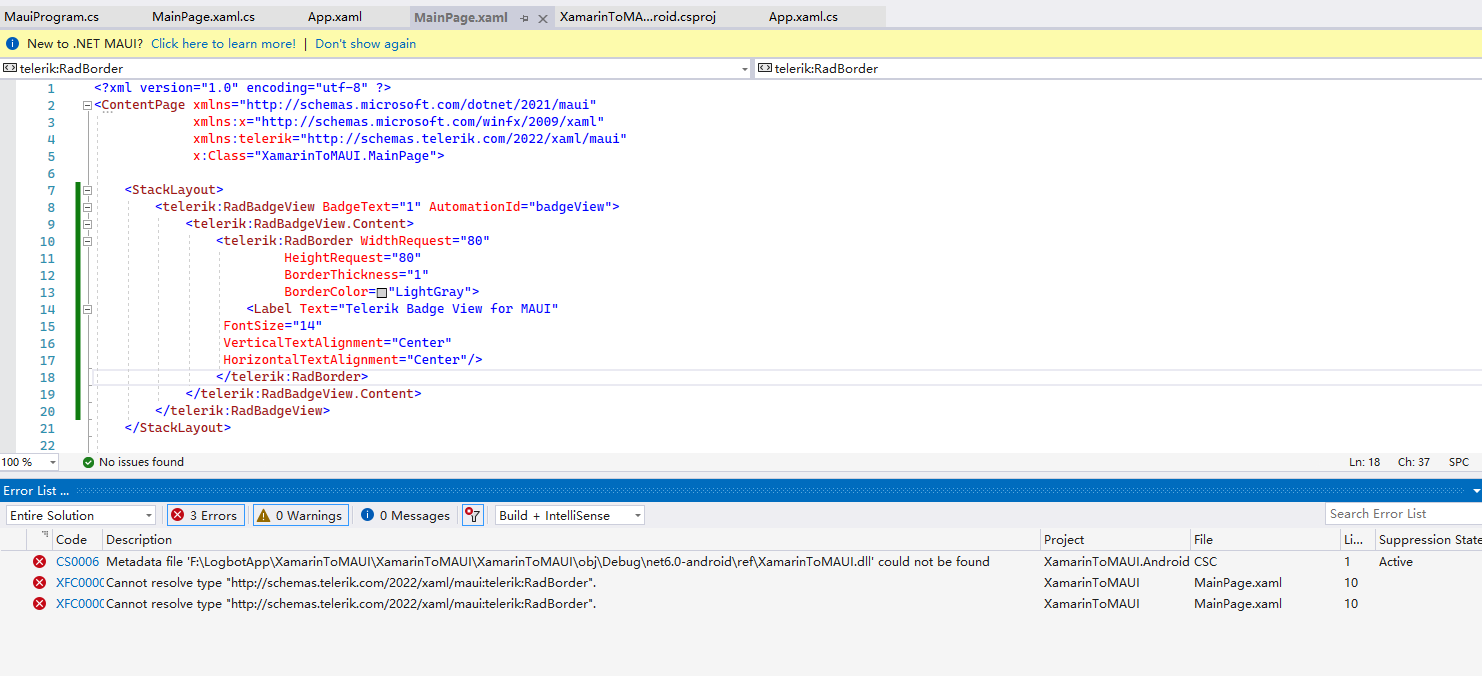Open the Build + IntelliSense dropdown
The width and height of the screenshot is (1482, 676).
click(569, 515)
